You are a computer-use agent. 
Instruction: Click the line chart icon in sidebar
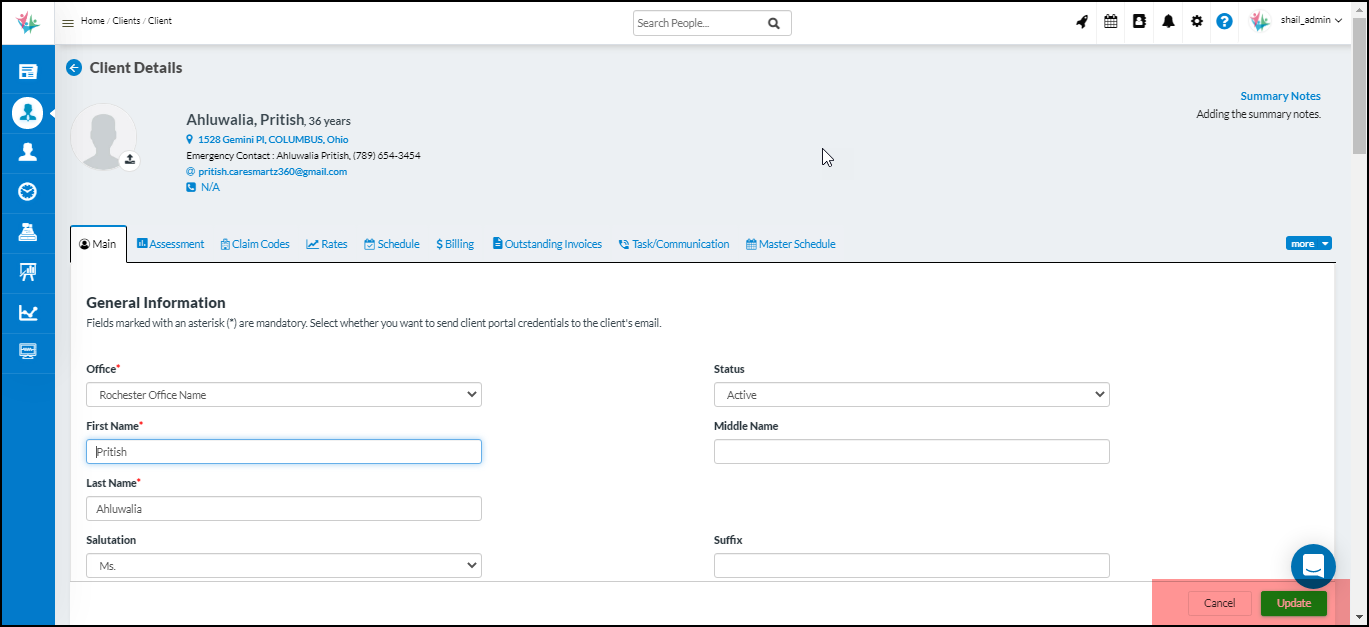(28, 313)
